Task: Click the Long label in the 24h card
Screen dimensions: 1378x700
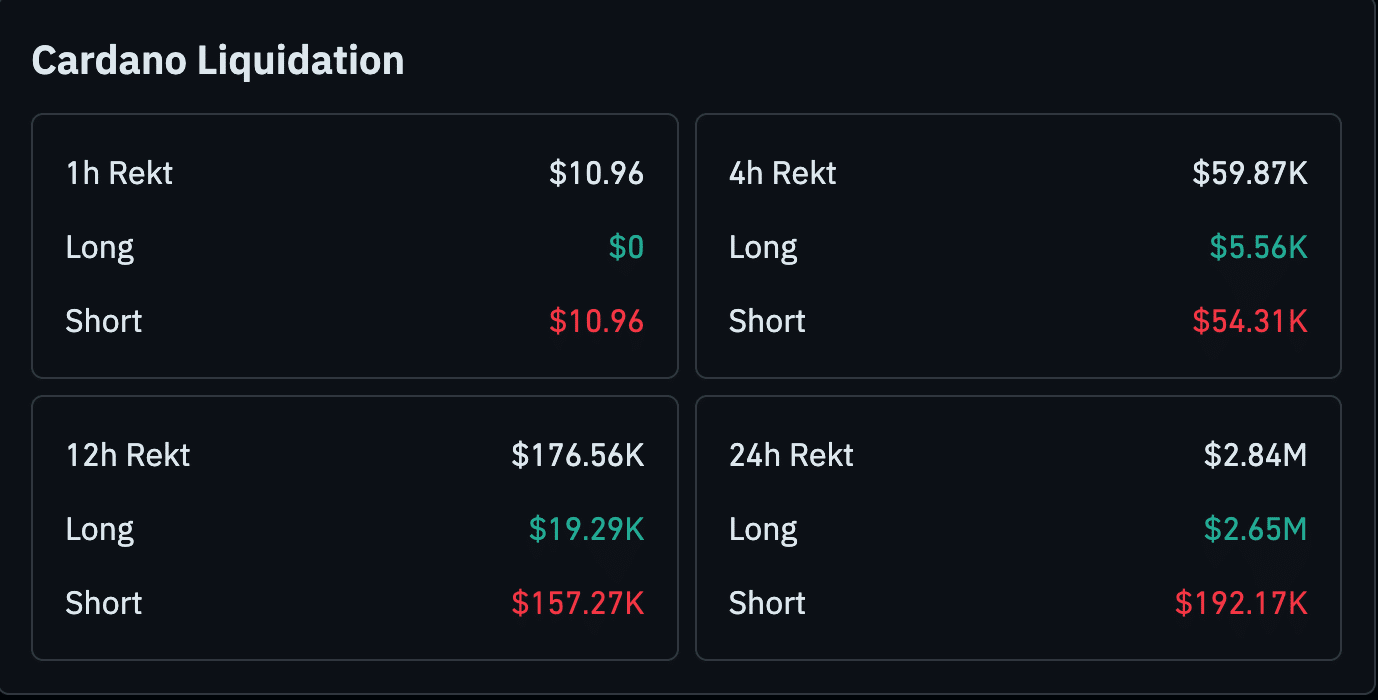Action: (x=763, y=529)
